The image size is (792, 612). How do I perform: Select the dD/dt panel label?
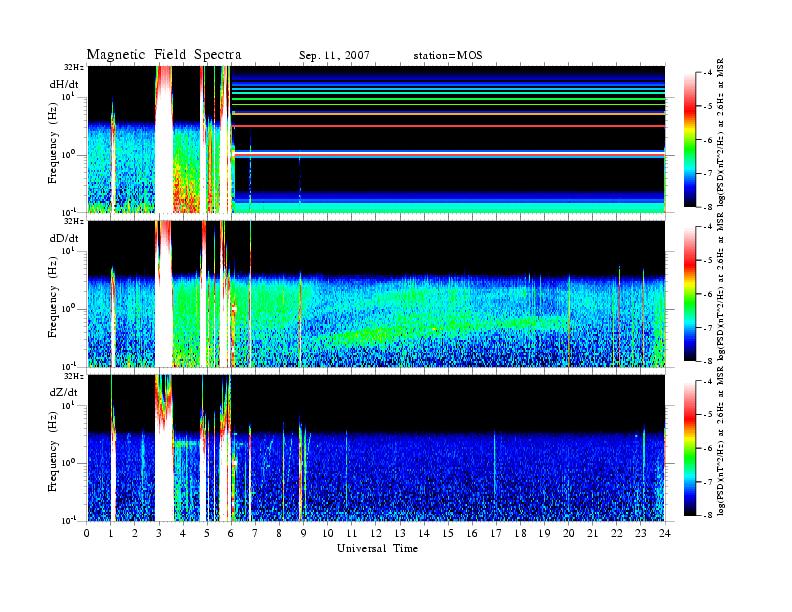[64, 238]
